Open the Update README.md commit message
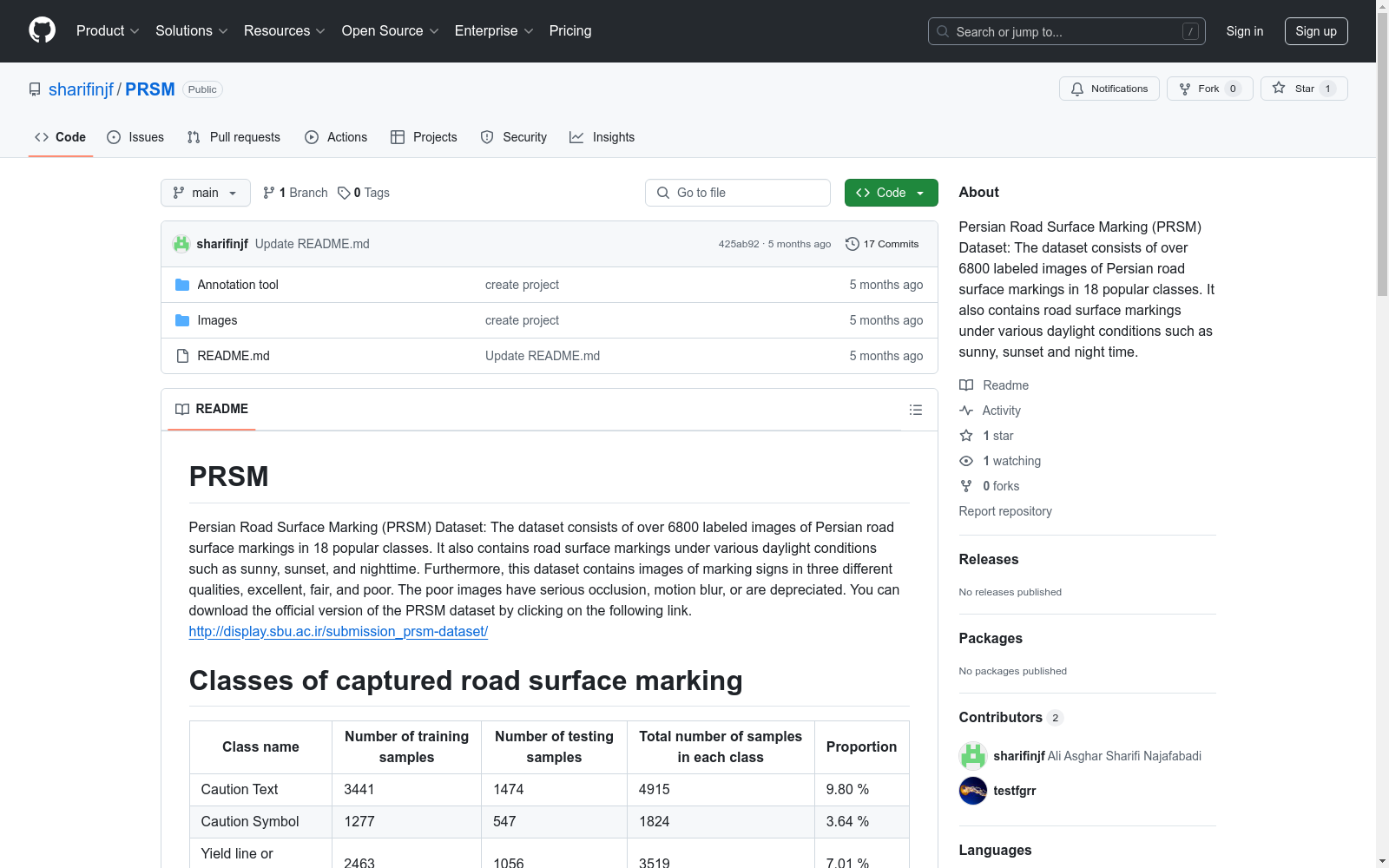 (313, 244)
